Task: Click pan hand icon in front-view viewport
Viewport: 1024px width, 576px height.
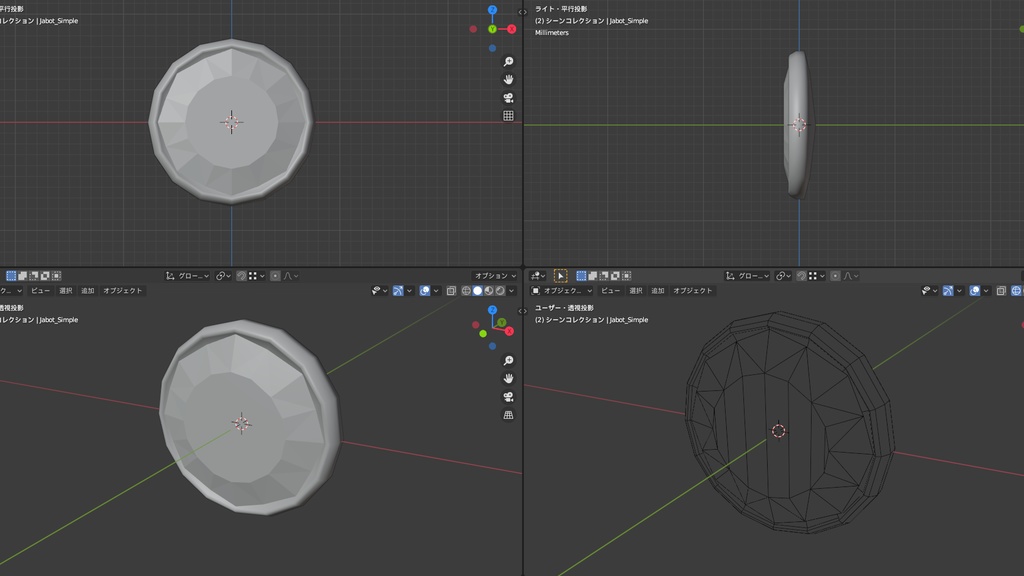Action: (508, 80)
